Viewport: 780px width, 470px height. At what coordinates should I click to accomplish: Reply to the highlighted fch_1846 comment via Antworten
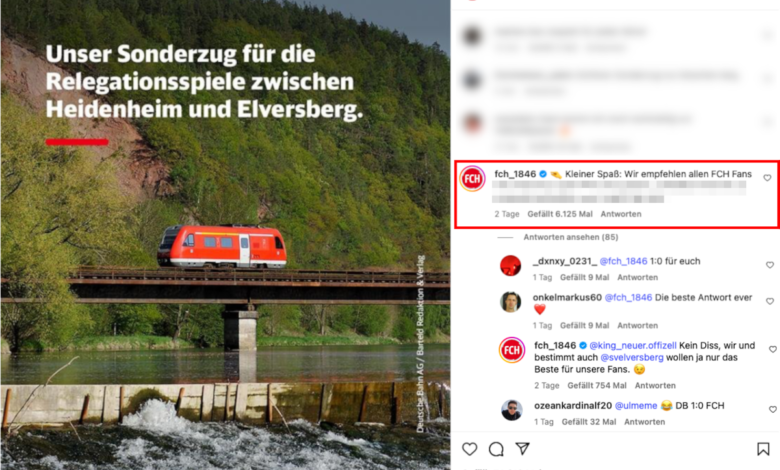(x=621, y=214)
